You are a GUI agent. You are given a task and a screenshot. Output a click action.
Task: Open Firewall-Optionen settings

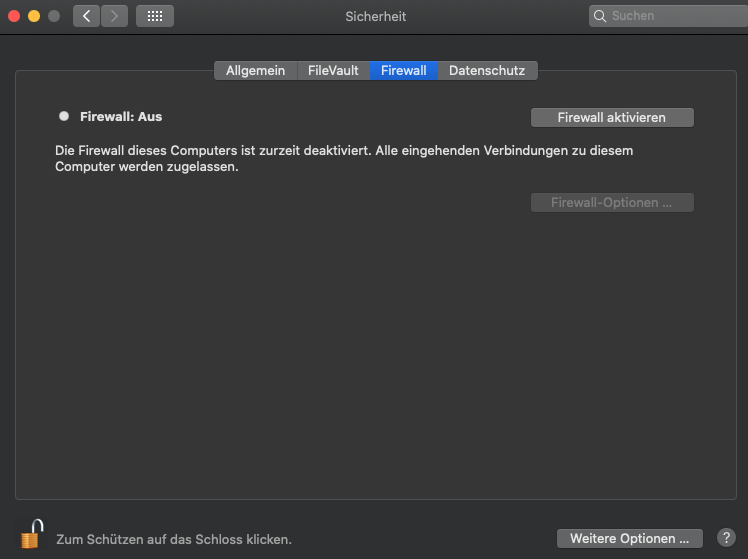(x=611, y=202)
